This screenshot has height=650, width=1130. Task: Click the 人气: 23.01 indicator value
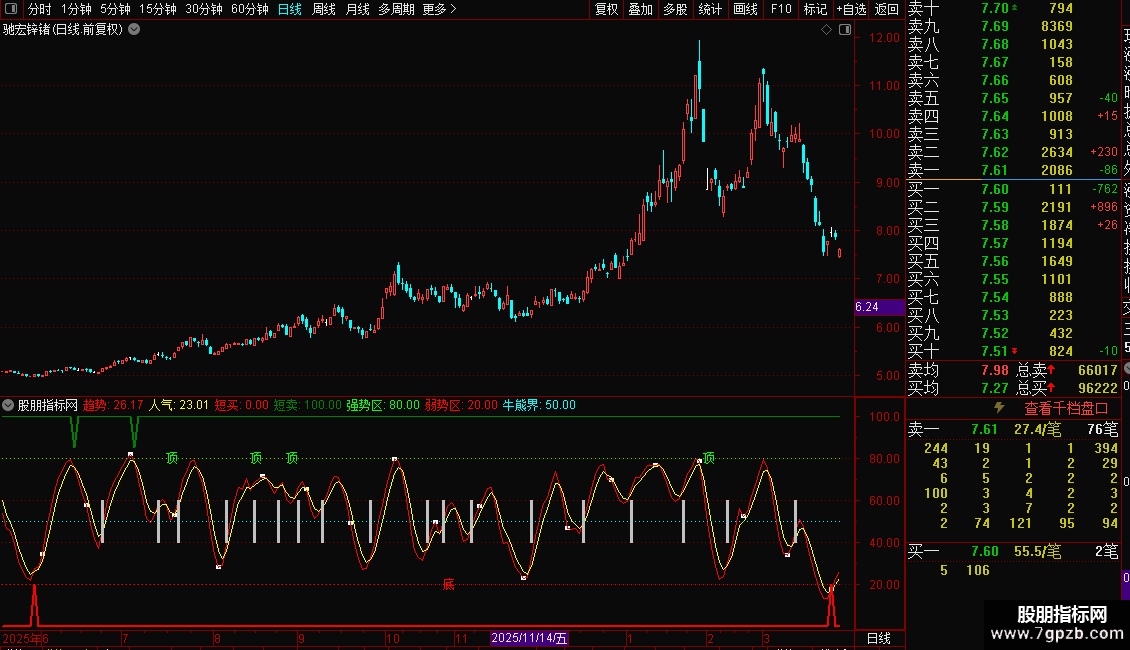pyautogui.click(x=179, y=405)
